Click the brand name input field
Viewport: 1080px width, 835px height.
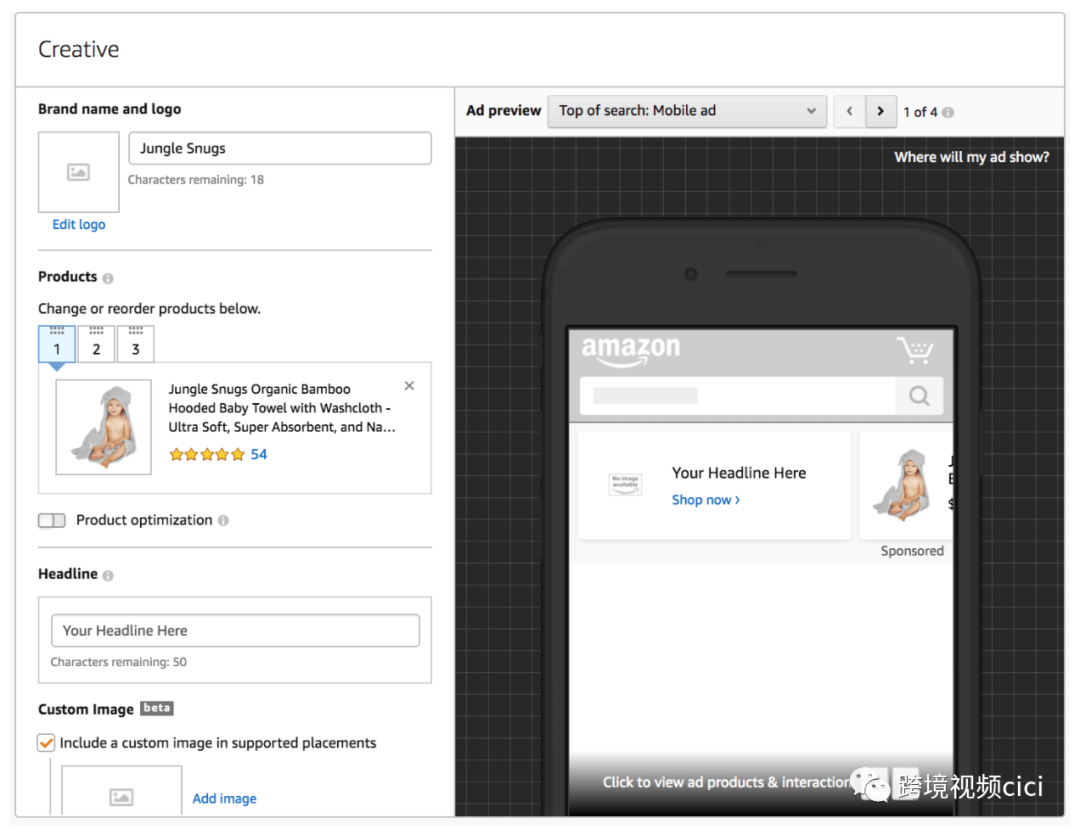pos(280,148)
